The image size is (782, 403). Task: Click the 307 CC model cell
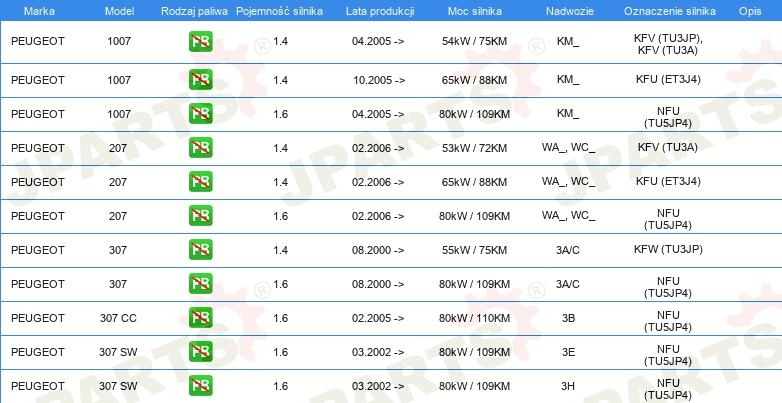tap(118, 318)
